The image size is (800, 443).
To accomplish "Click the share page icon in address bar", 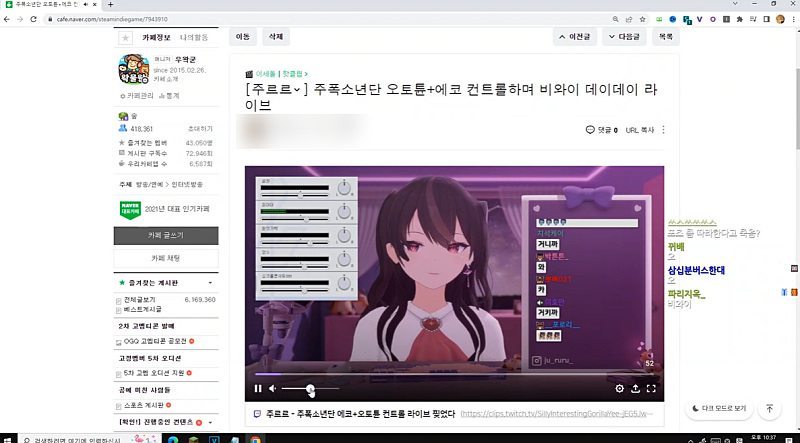I will [629, 19].
